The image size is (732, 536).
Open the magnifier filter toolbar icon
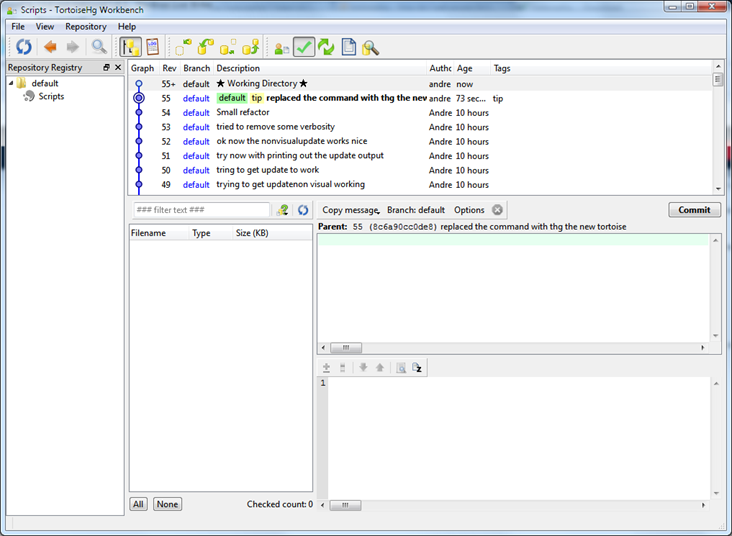coord(99,47)
